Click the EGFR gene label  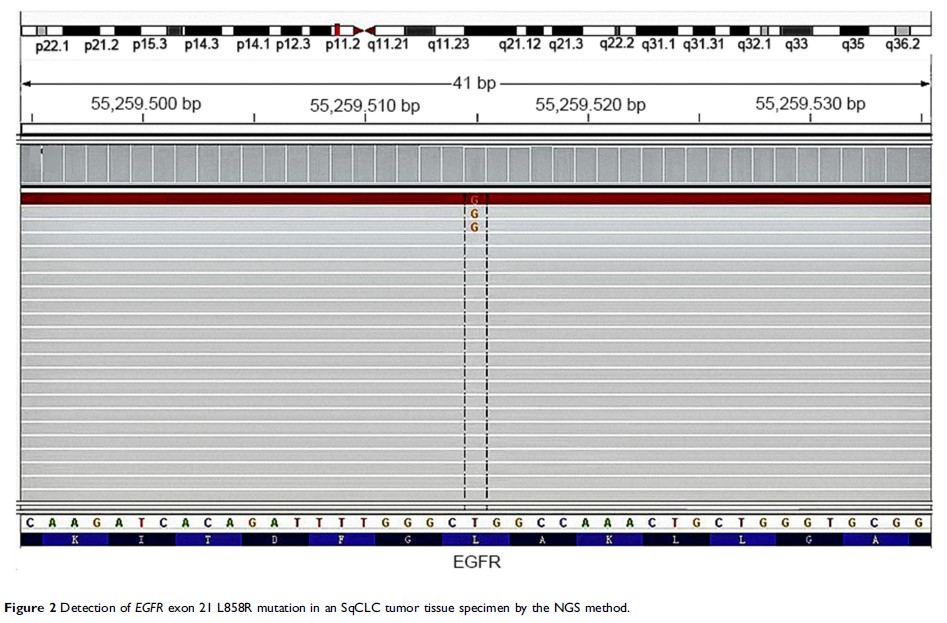point(476,563)
